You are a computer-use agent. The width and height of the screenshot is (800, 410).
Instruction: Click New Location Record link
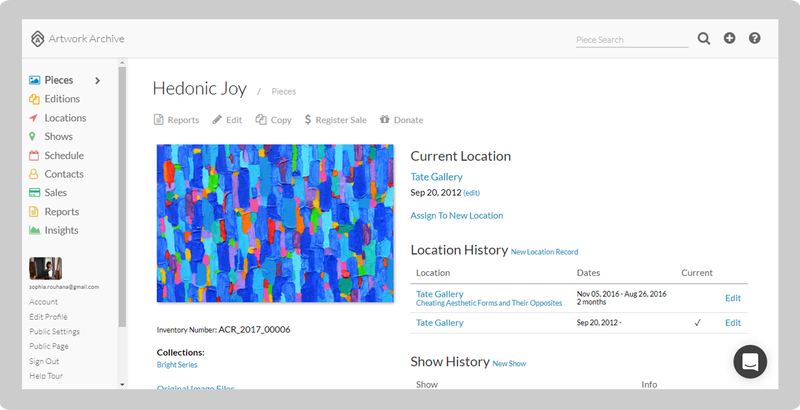[x=544, y=252]
